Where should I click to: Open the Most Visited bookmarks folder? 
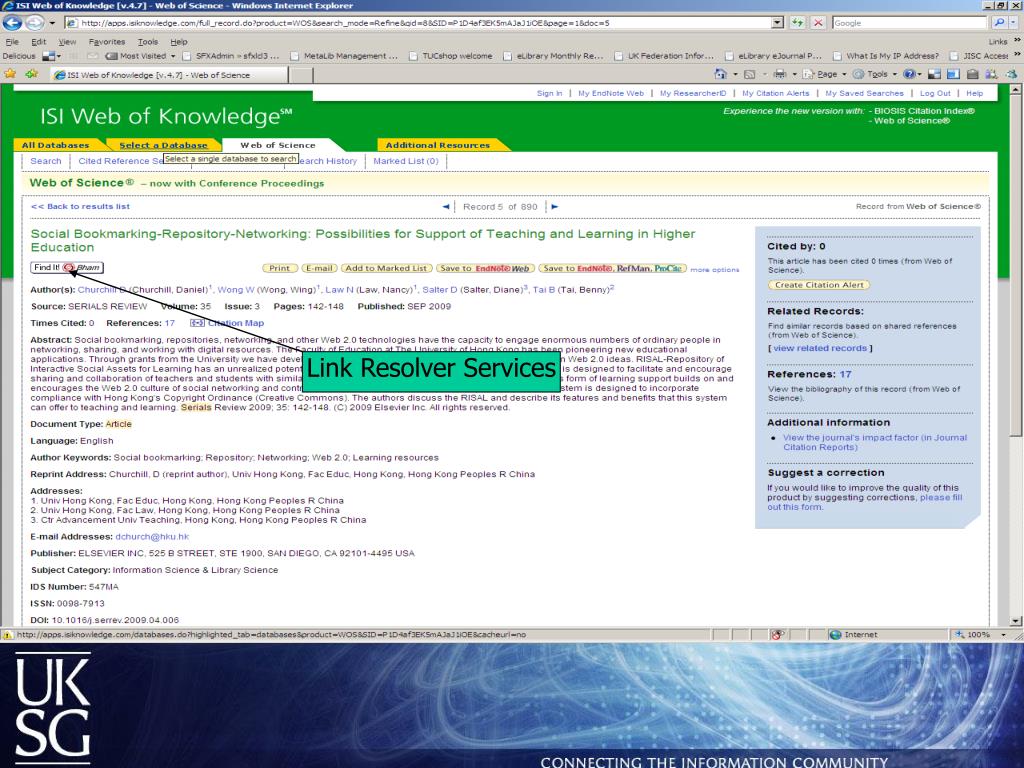pyautogui.click(x=140, y=56)
